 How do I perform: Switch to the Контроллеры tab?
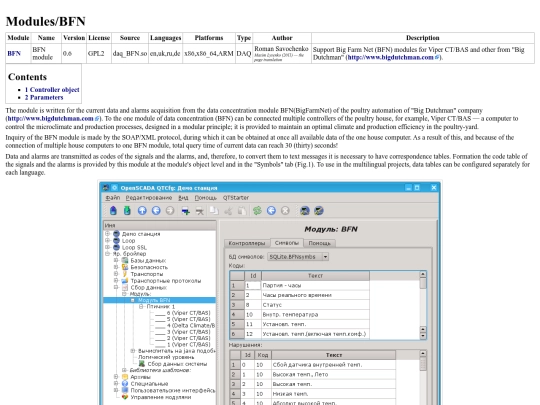click(247, 243)
